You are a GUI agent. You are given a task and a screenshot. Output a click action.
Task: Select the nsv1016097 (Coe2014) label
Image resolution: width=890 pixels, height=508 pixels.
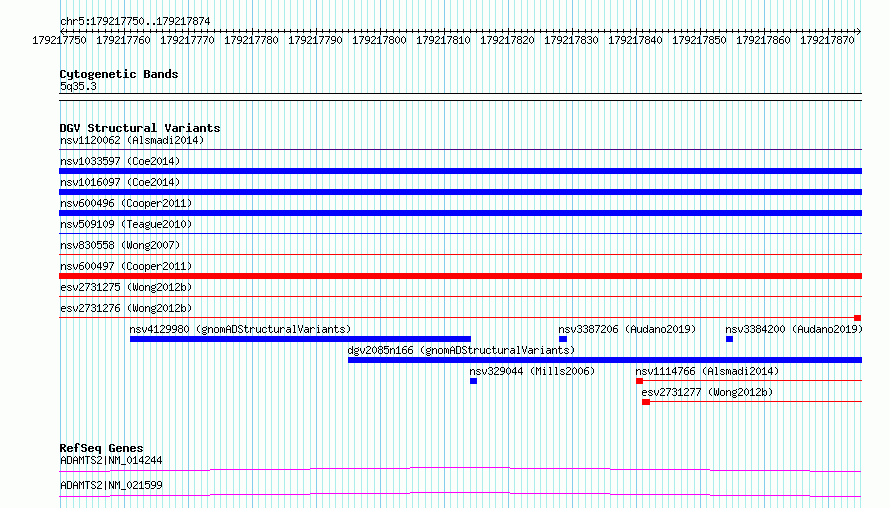click(x=120, y=182)
